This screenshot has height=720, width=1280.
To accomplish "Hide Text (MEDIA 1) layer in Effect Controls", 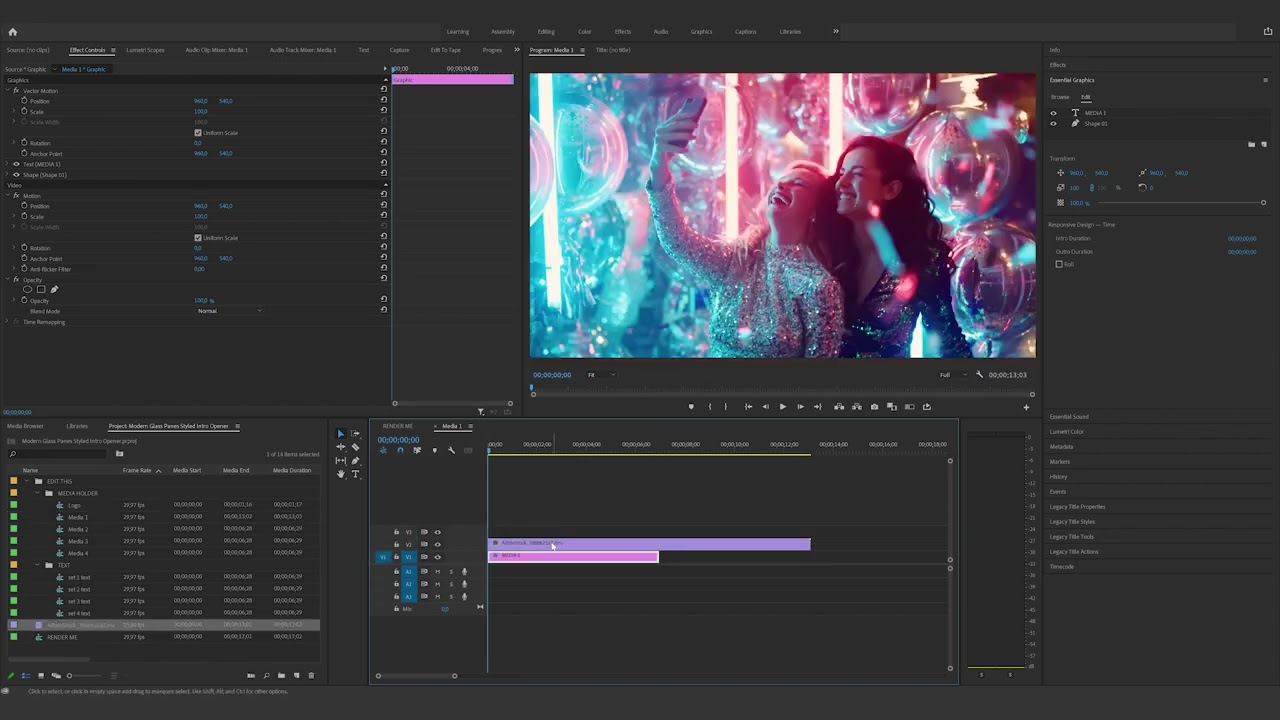I will pos(16,164).
